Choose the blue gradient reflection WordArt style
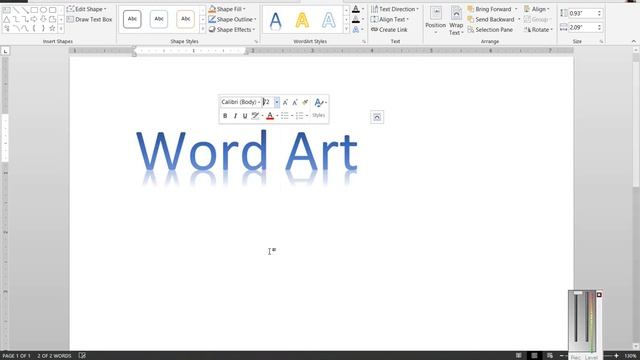The width and height of the screenshot is (640, 360). 276,20
